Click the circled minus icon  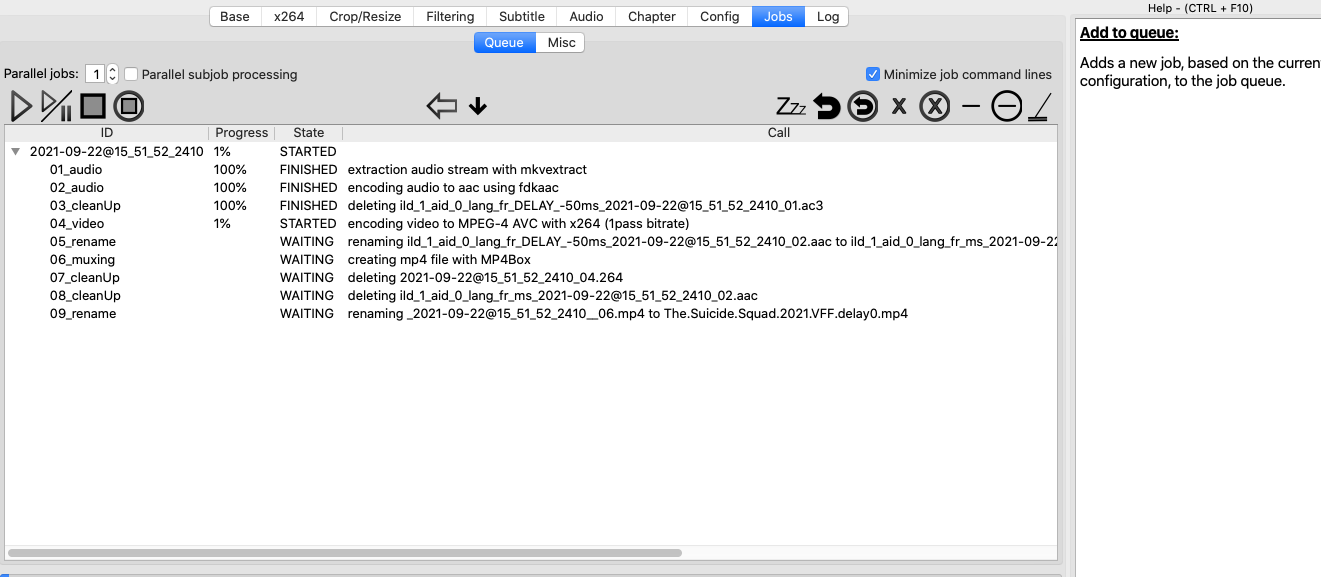pyautogui.click(x=1006, y=106)
